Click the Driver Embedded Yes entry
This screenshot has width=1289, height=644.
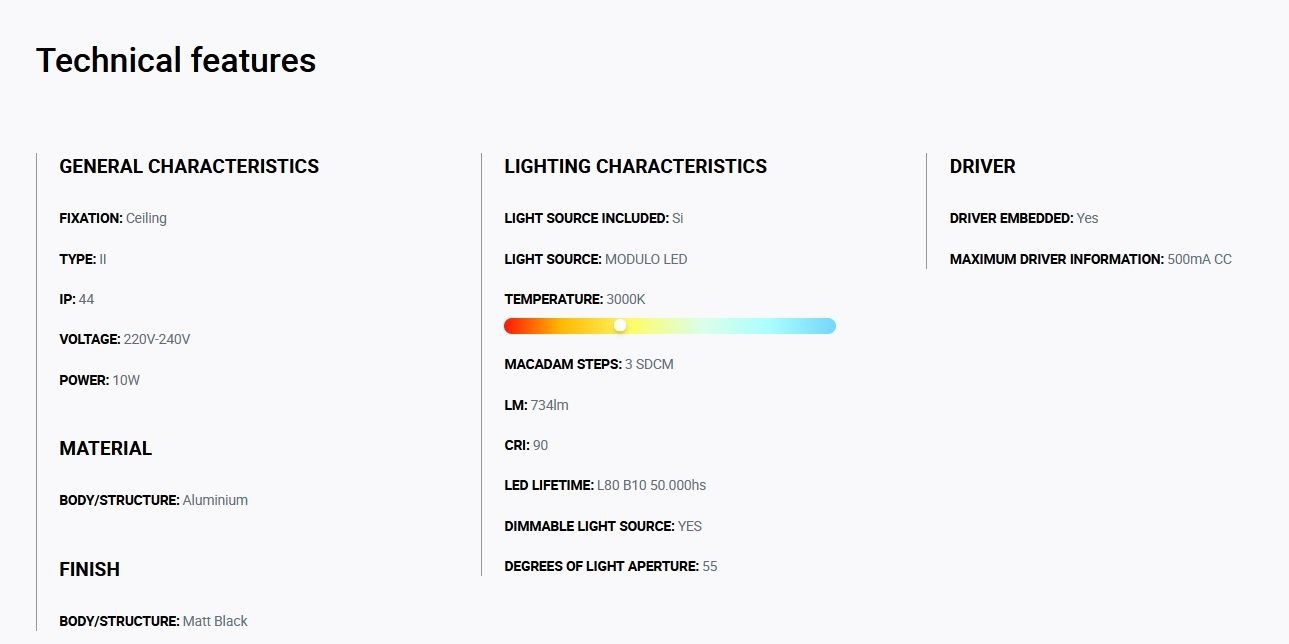click(1024, 218)
